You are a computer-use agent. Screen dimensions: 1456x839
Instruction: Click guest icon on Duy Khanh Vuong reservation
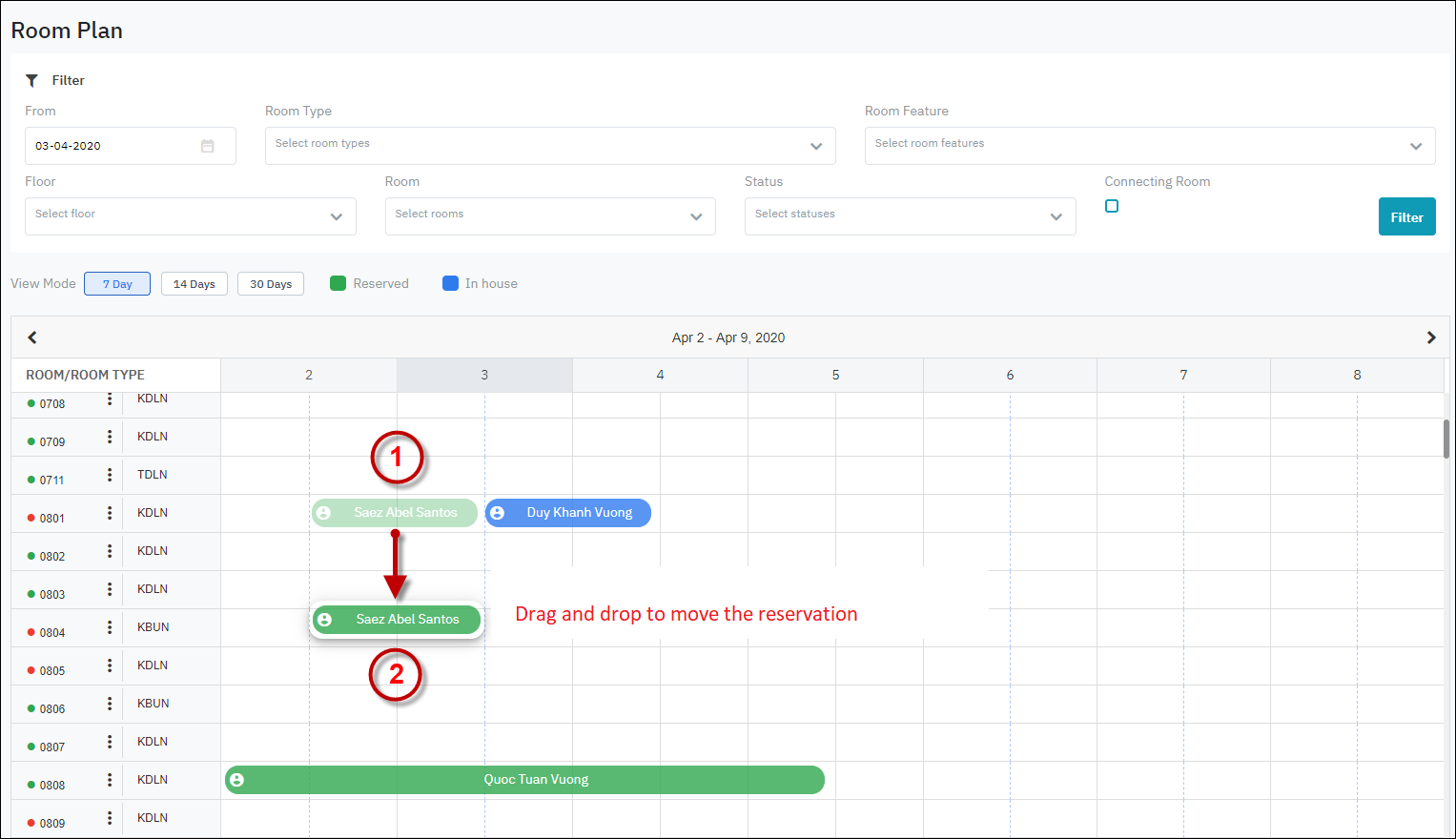tap(497, 513)
